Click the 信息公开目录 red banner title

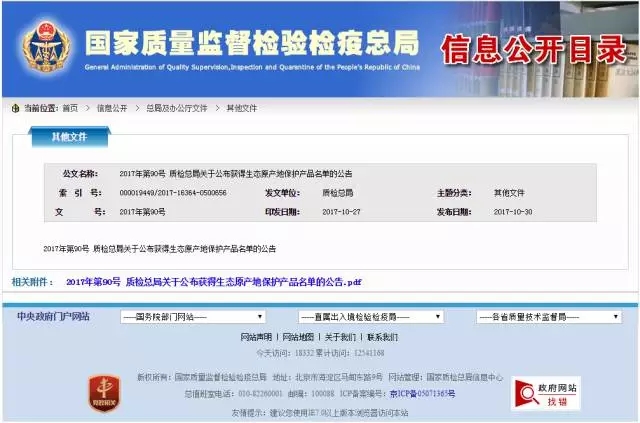pyautogui.click(x=533, y=49)
